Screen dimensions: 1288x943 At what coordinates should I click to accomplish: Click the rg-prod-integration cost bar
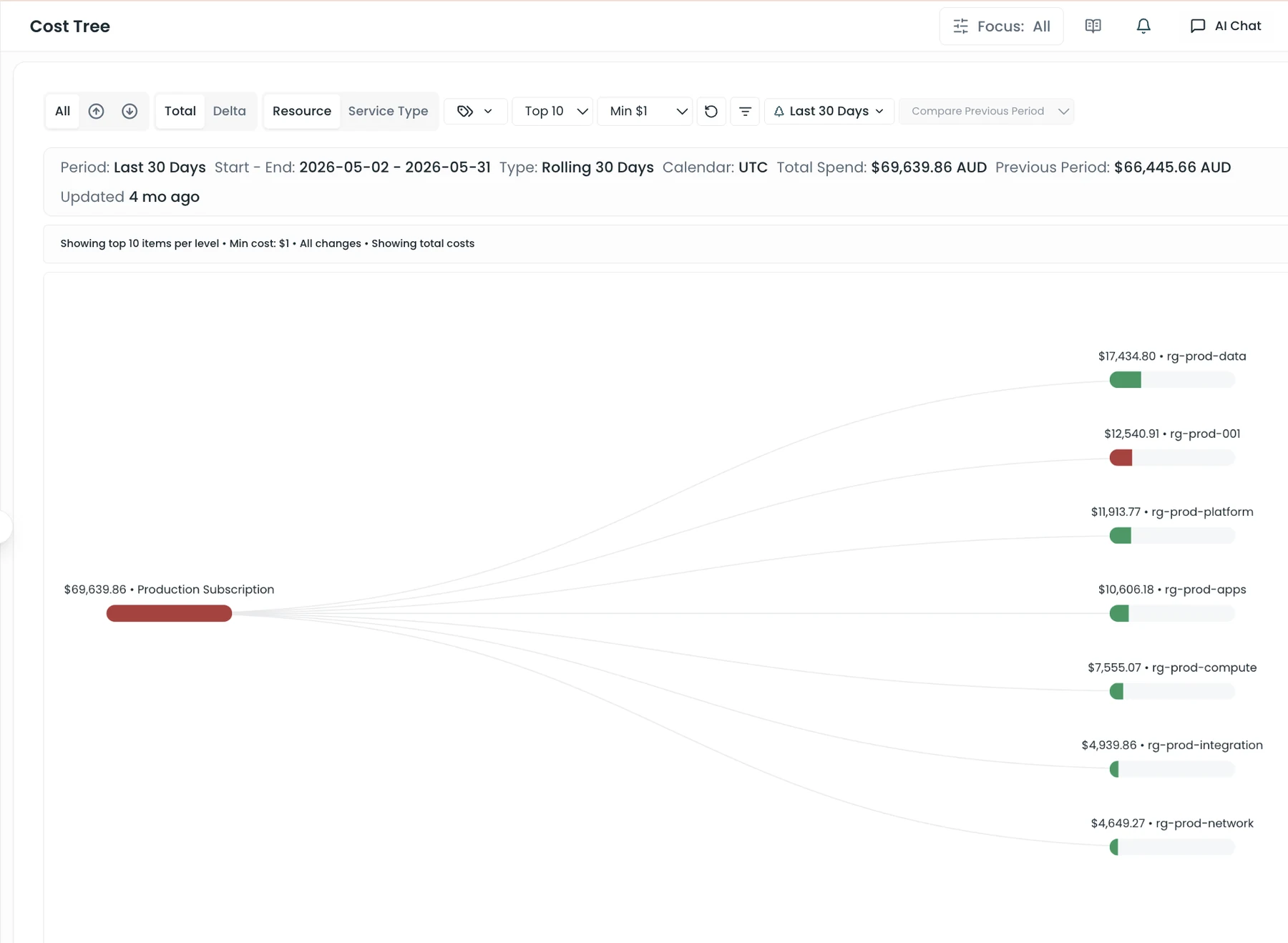point(1172,769)
